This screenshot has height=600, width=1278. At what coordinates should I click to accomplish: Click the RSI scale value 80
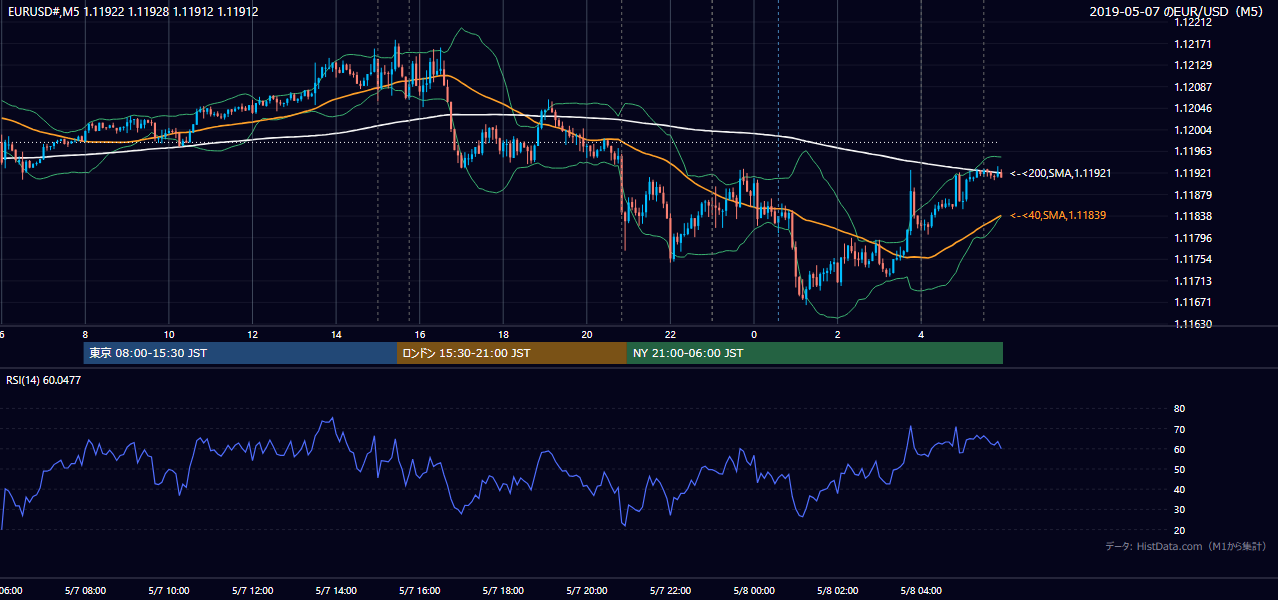click(1179, 409)
